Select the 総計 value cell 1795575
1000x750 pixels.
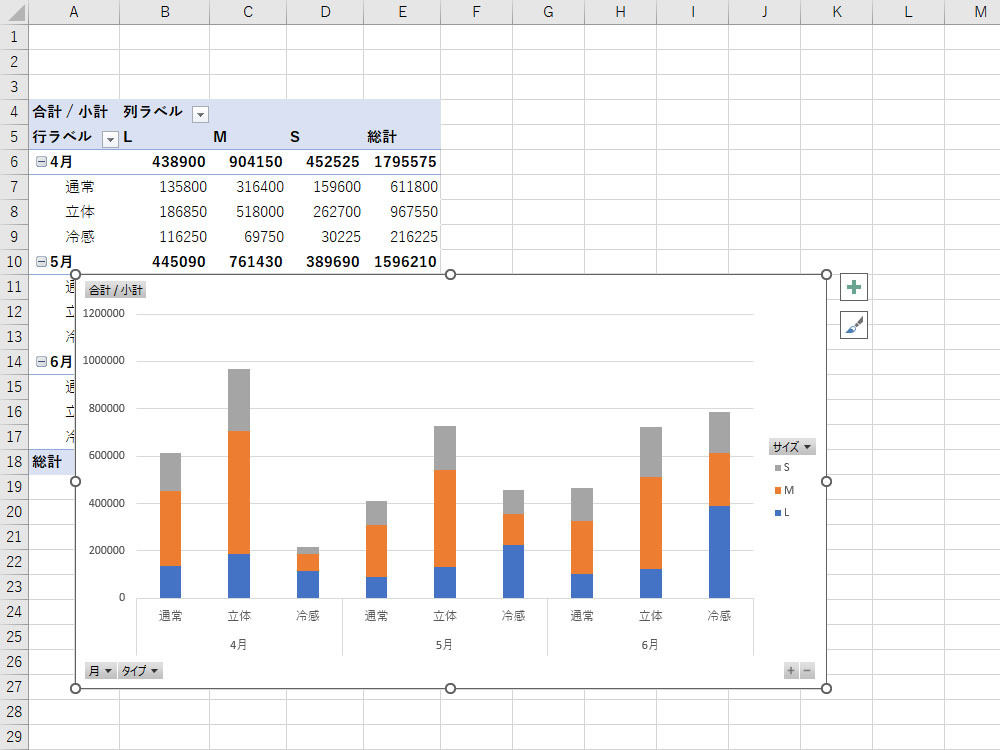click(x=404, y=162)
